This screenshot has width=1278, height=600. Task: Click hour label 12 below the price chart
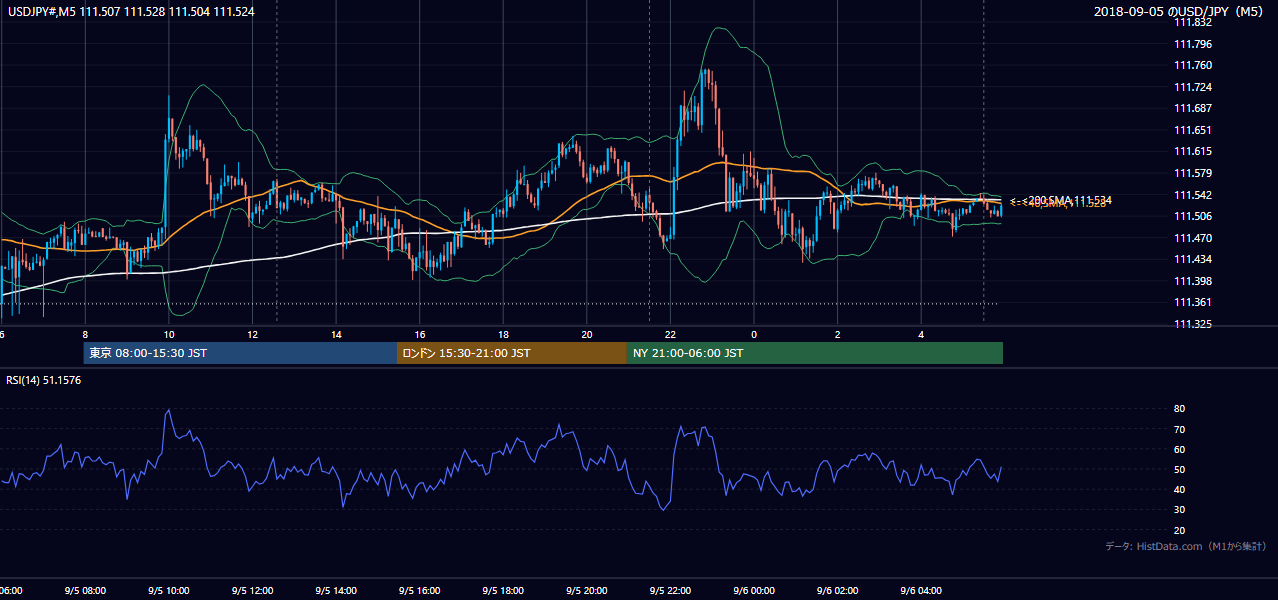point(252,335)
